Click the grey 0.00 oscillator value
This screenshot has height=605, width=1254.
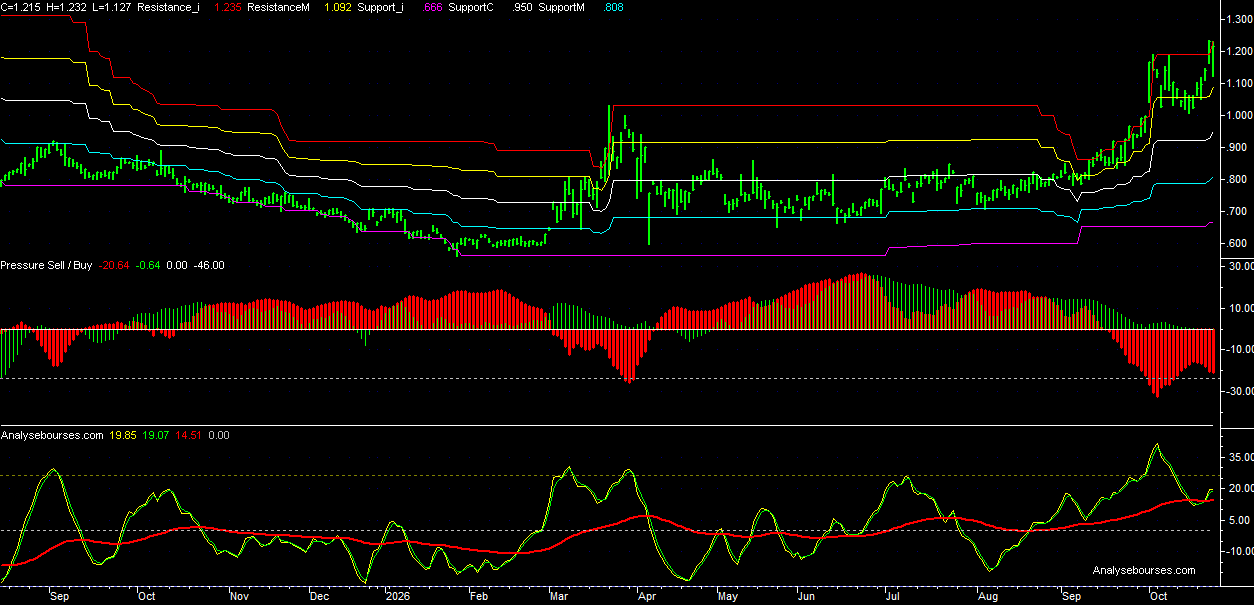point(218,435)
